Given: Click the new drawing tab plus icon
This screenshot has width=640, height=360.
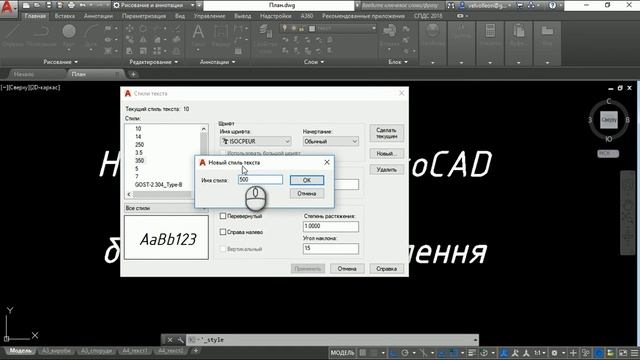Looking at the screenshot, I should tap(133, 74).
